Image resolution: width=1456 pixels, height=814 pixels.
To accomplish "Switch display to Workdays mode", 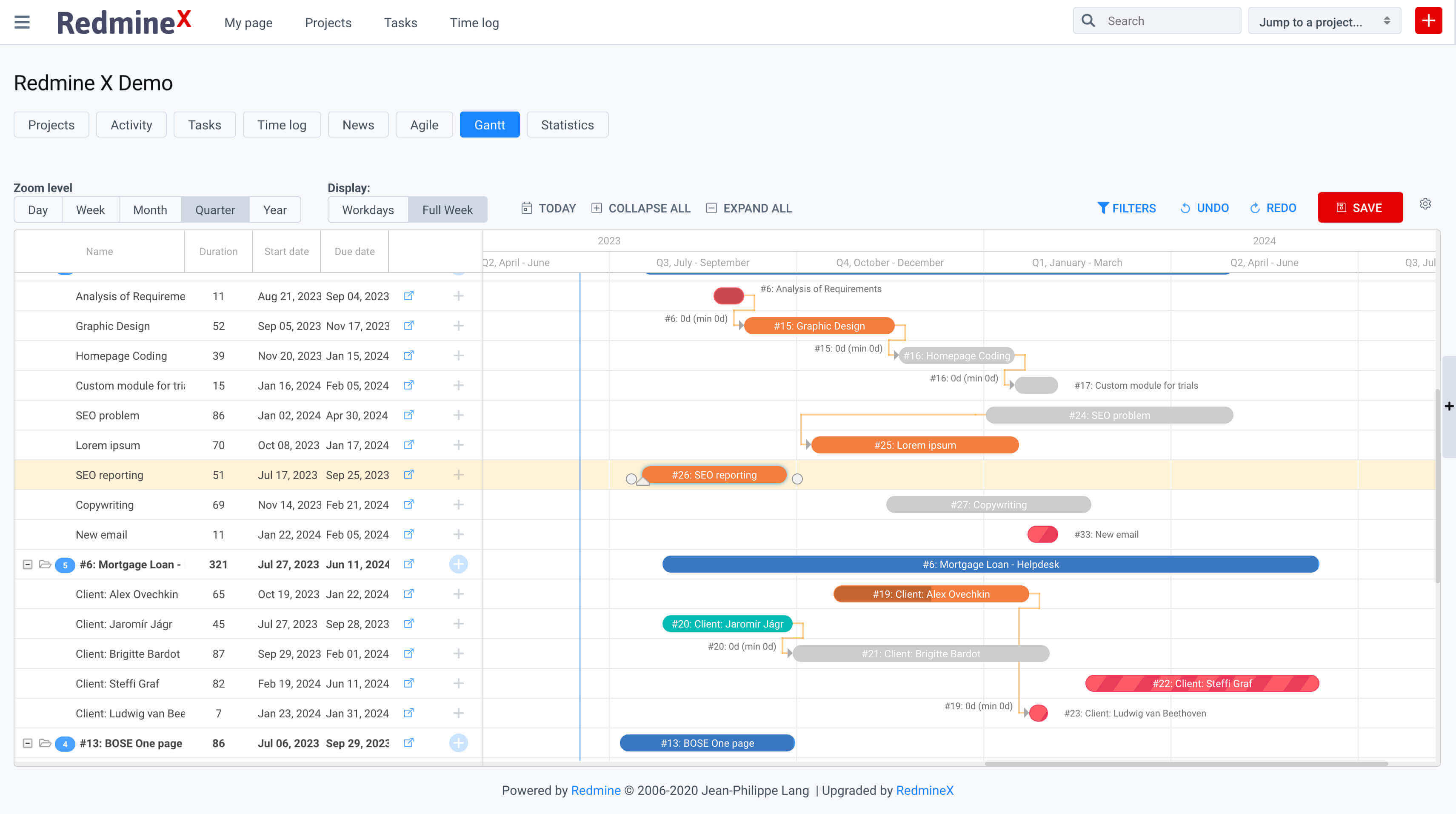I will coord(367,209).
